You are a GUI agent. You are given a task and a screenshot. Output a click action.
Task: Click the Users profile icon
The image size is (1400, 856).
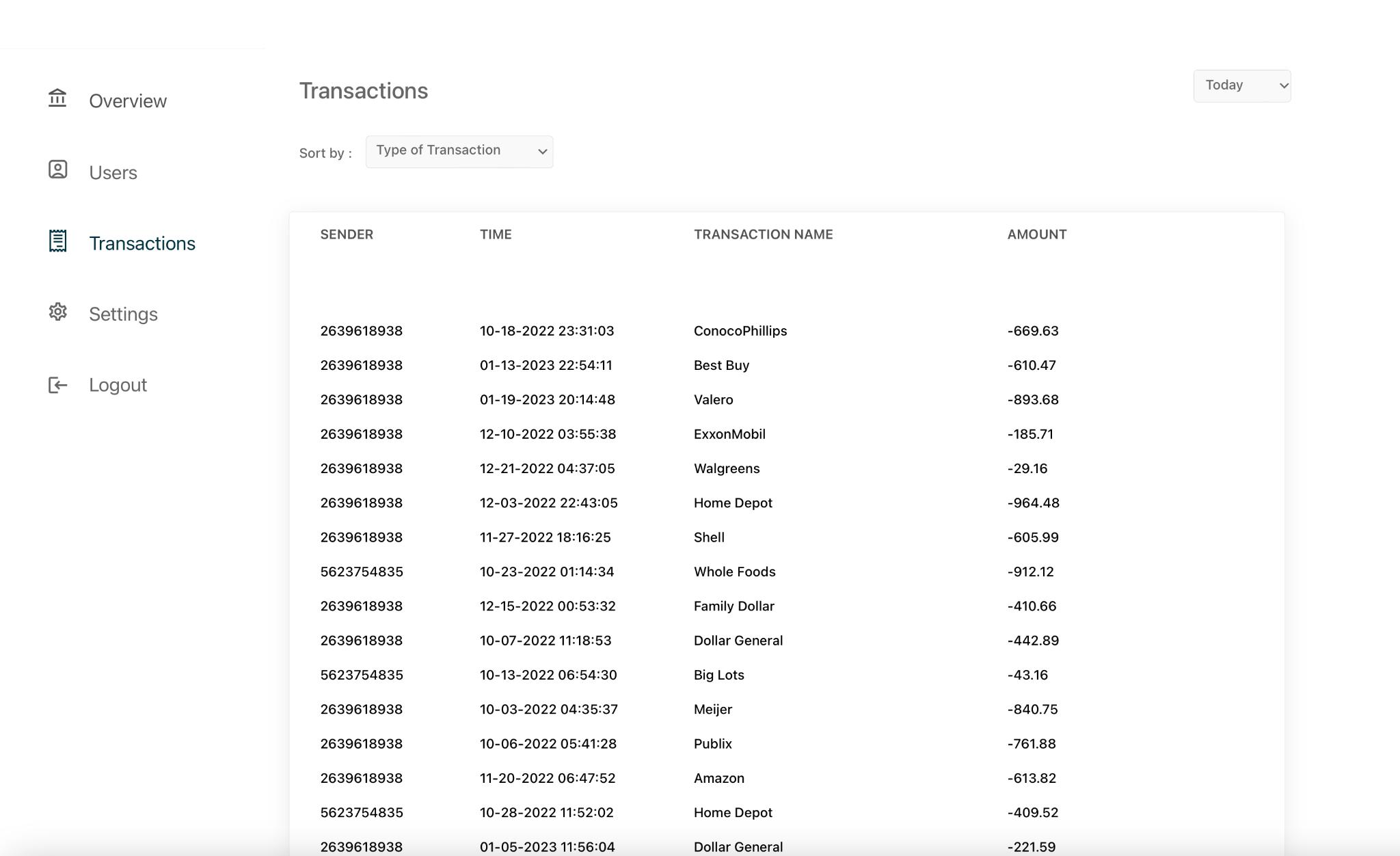(x=57, y=170)
